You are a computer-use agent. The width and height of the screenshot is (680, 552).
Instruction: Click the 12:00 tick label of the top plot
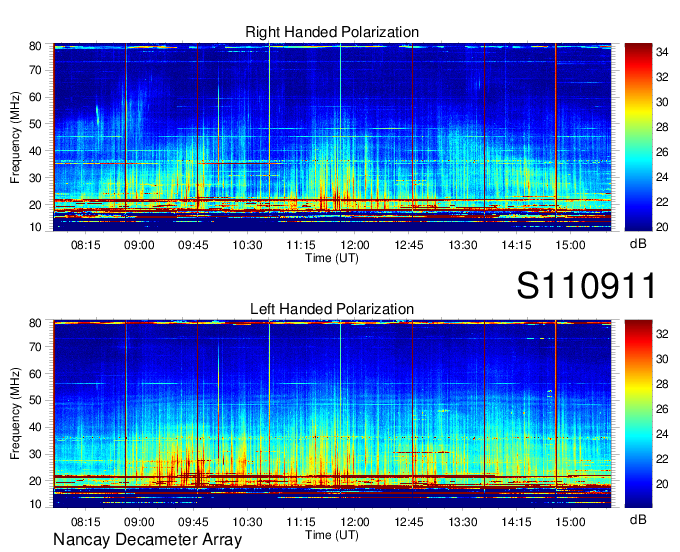click(355, 245)
